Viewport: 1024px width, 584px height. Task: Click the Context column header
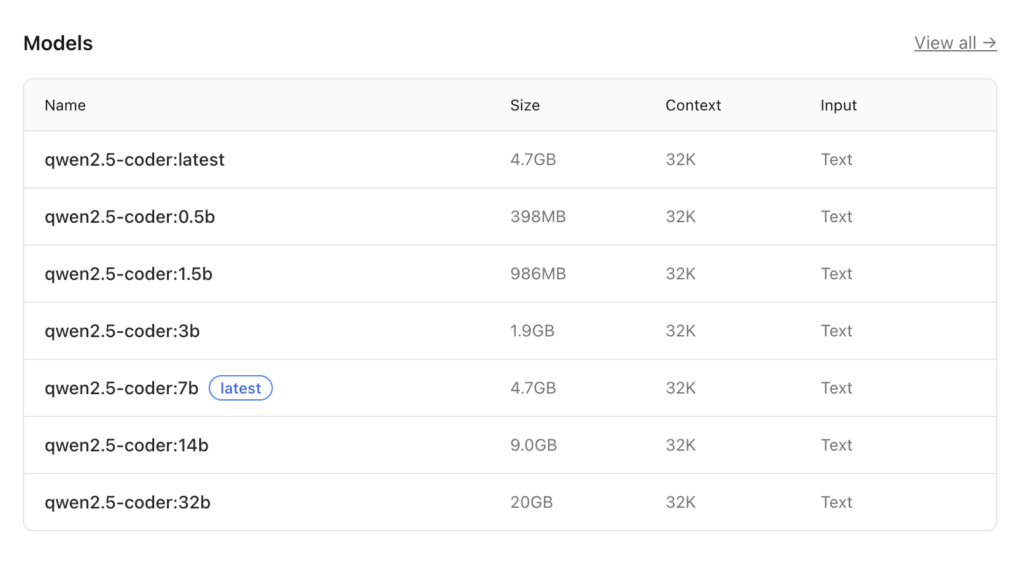692,105
